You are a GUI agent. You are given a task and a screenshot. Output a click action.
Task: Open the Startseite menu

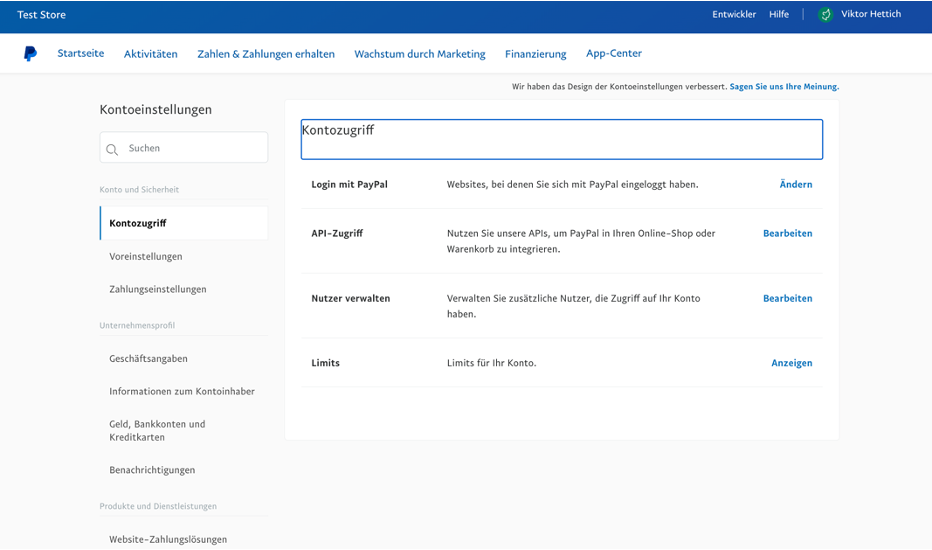[x=81, y=54]
